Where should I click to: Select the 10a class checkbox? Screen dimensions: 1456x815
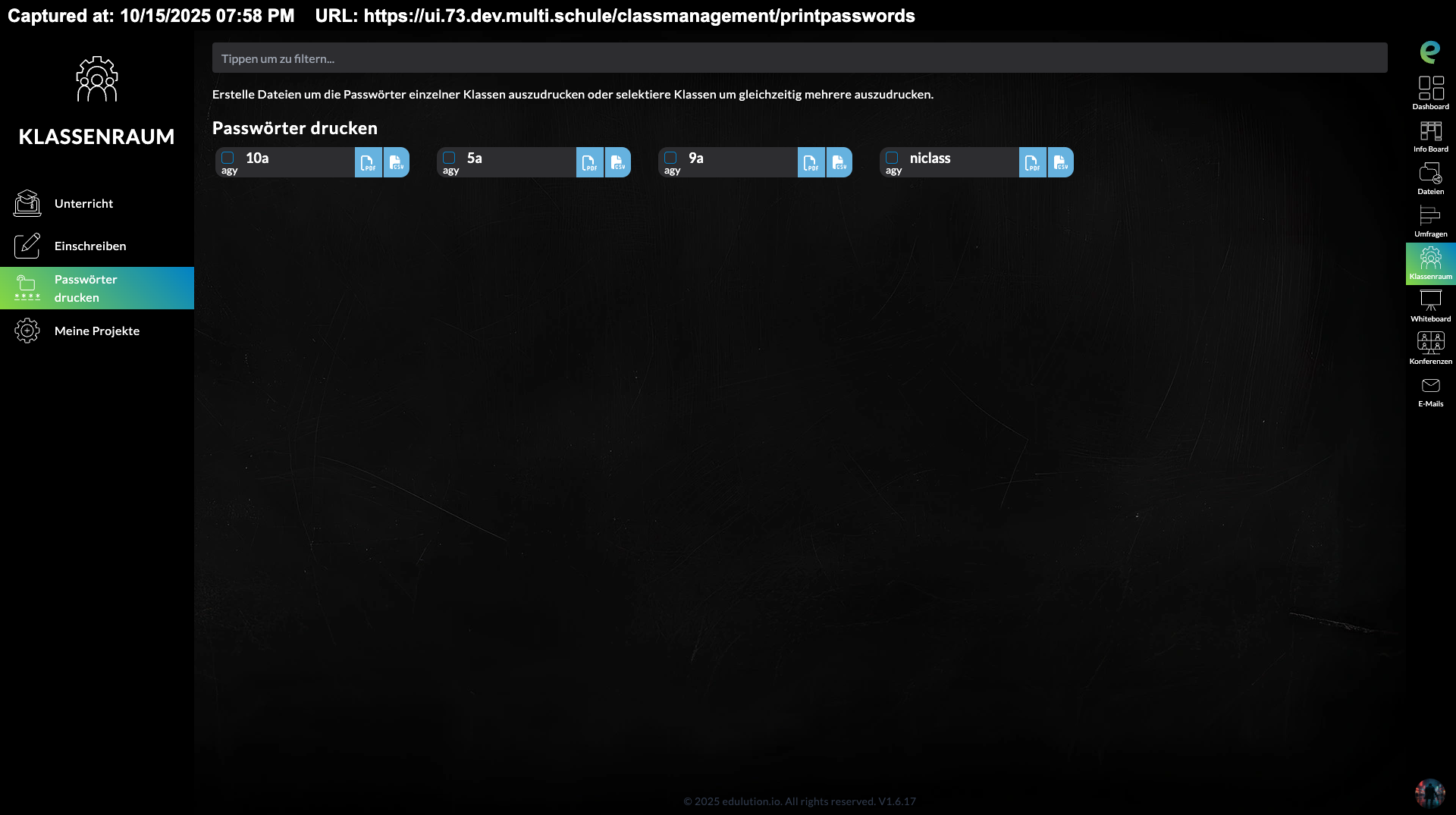pos(227,158)
